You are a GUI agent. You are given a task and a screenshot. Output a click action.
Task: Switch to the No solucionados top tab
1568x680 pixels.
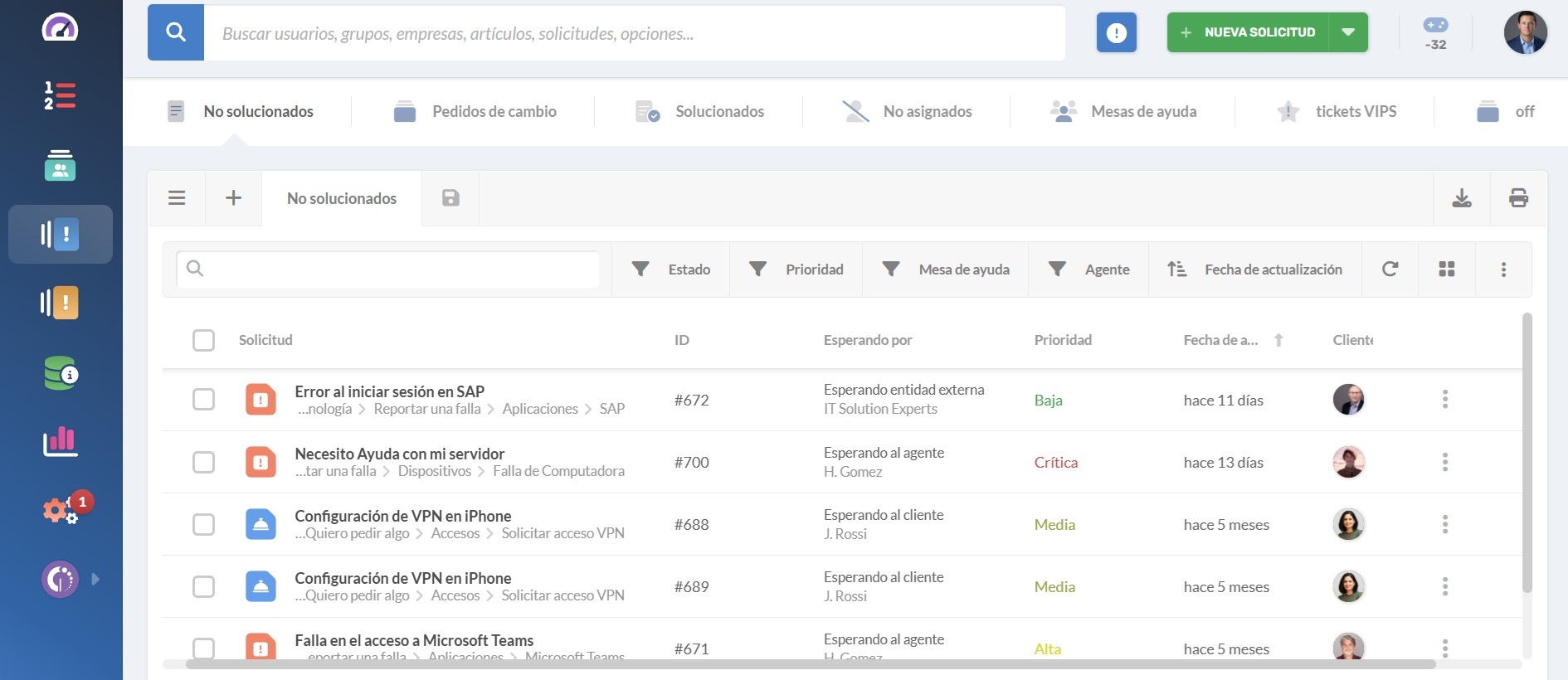point(241,111)
